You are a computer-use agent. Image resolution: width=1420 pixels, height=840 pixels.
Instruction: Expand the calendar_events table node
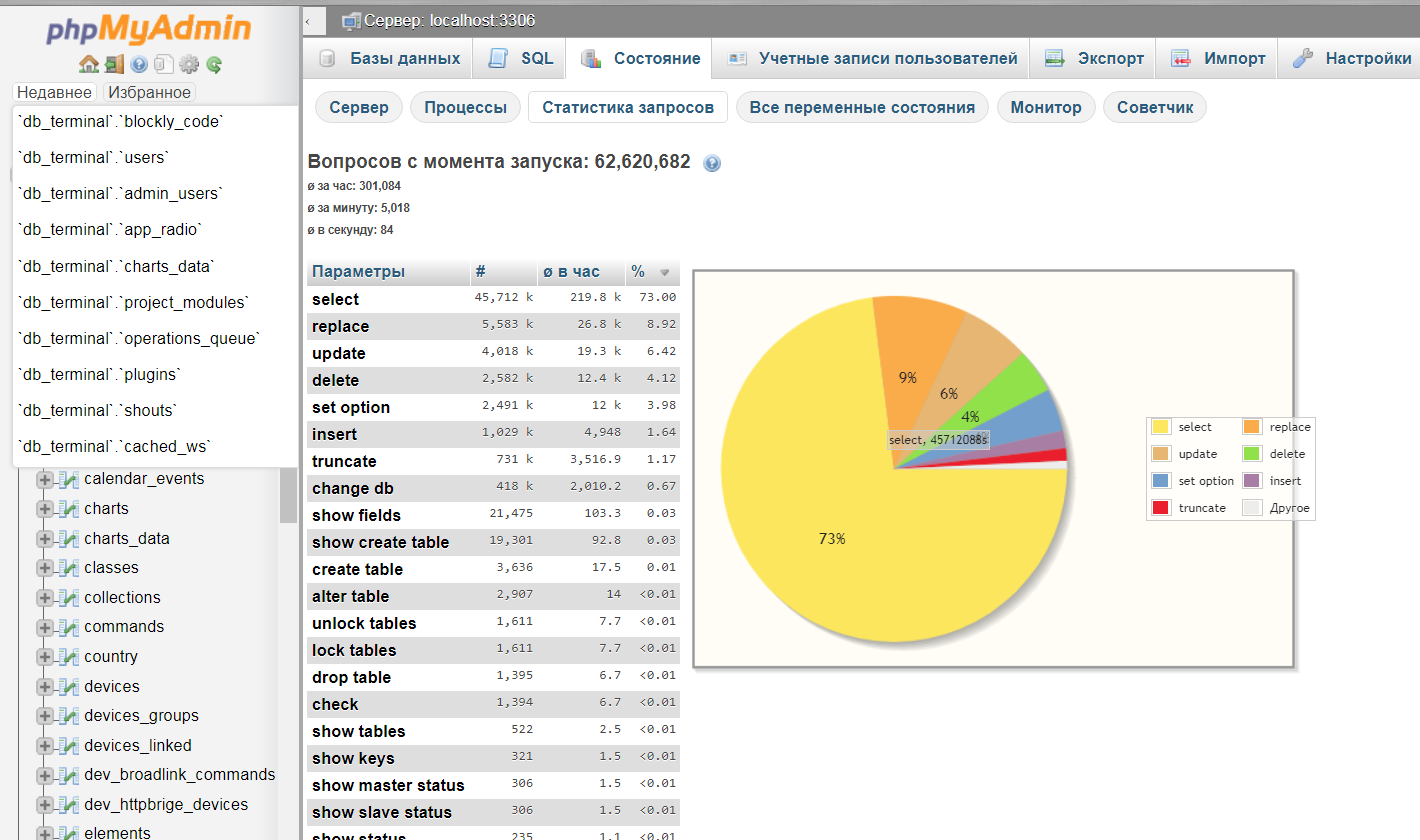(45, 480)
